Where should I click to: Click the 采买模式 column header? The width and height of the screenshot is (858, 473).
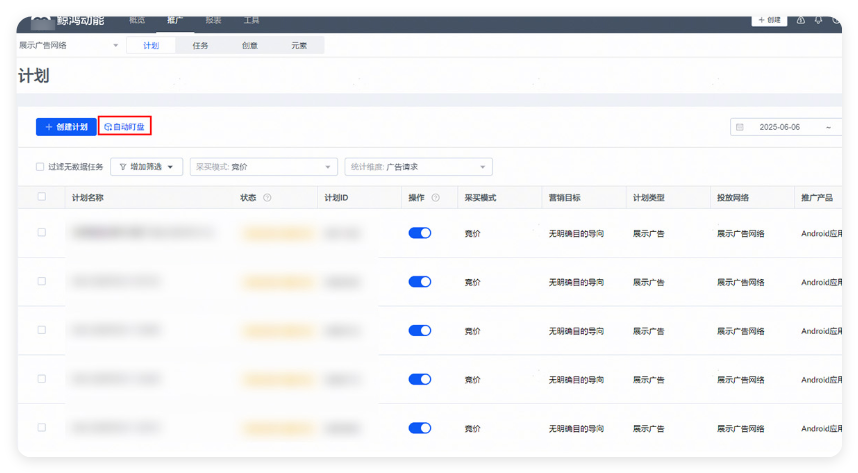point(480,198)
